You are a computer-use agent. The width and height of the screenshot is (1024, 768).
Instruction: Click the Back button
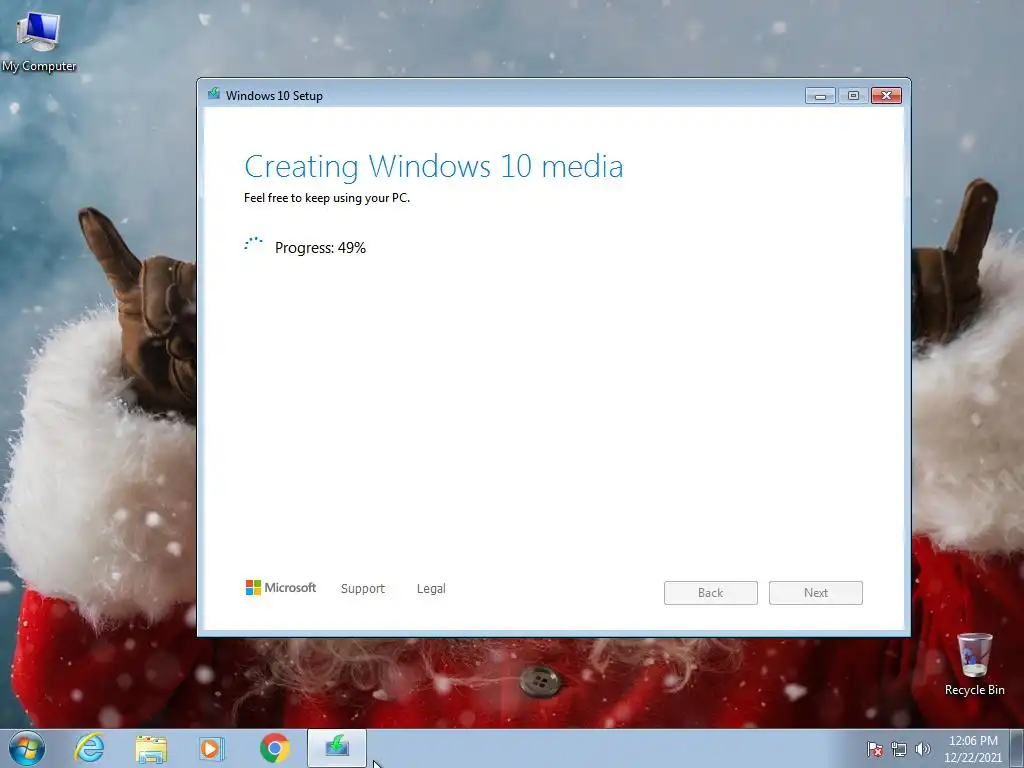pos(711,593)
